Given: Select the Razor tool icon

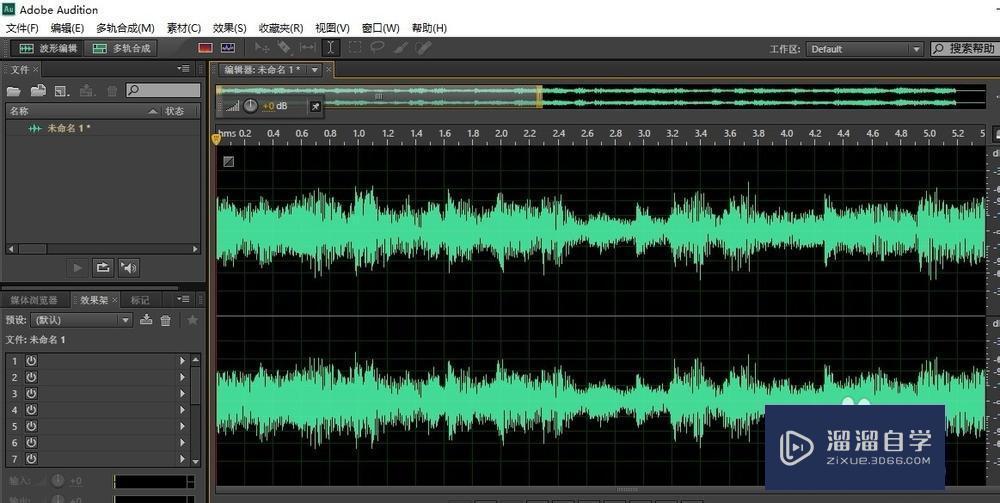Looking at the screenshot, I should coord(284,48).
